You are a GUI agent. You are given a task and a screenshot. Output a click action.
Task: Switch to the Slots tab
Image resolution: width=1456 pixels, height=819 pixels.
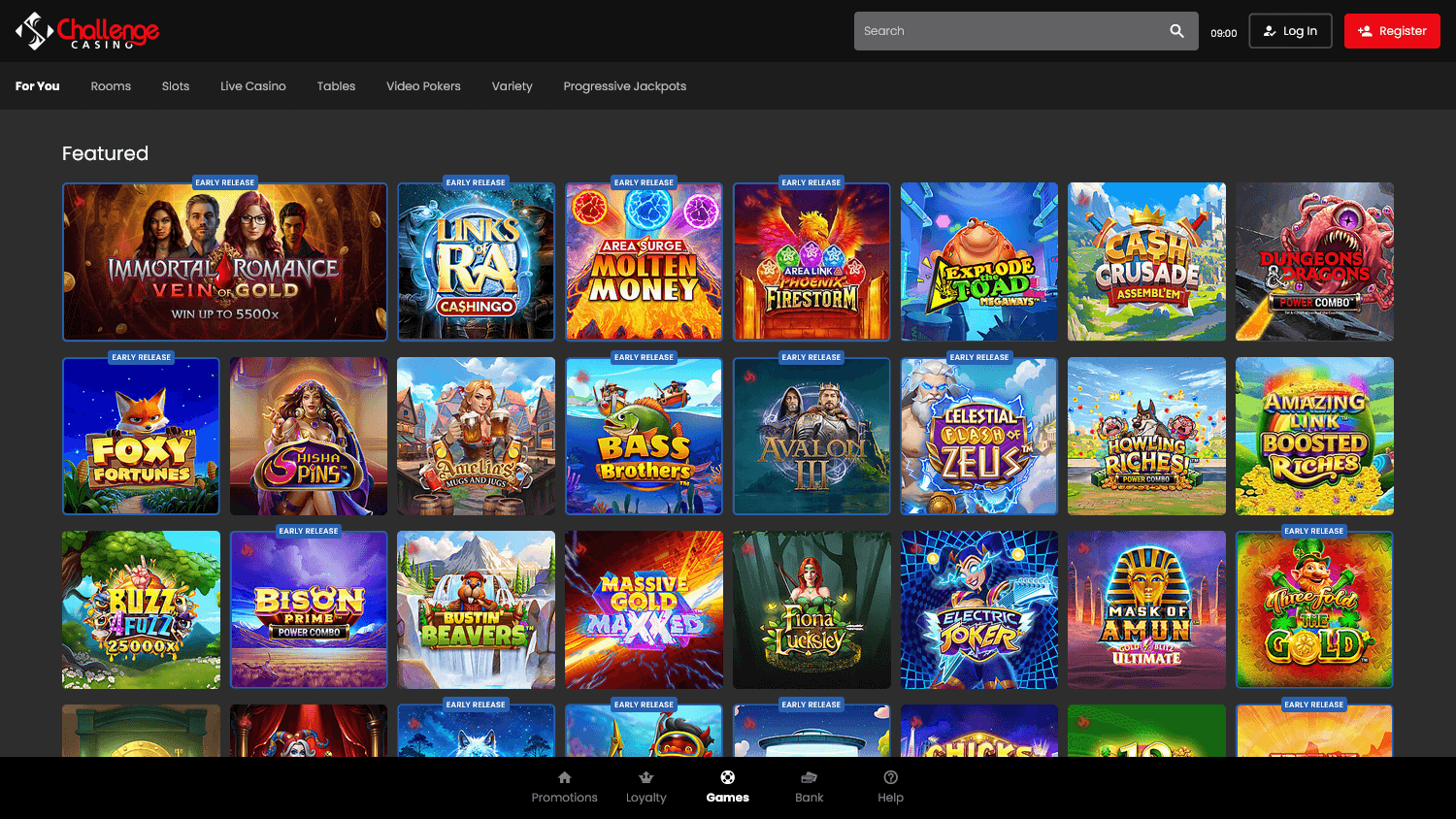[x=175, y=85]
